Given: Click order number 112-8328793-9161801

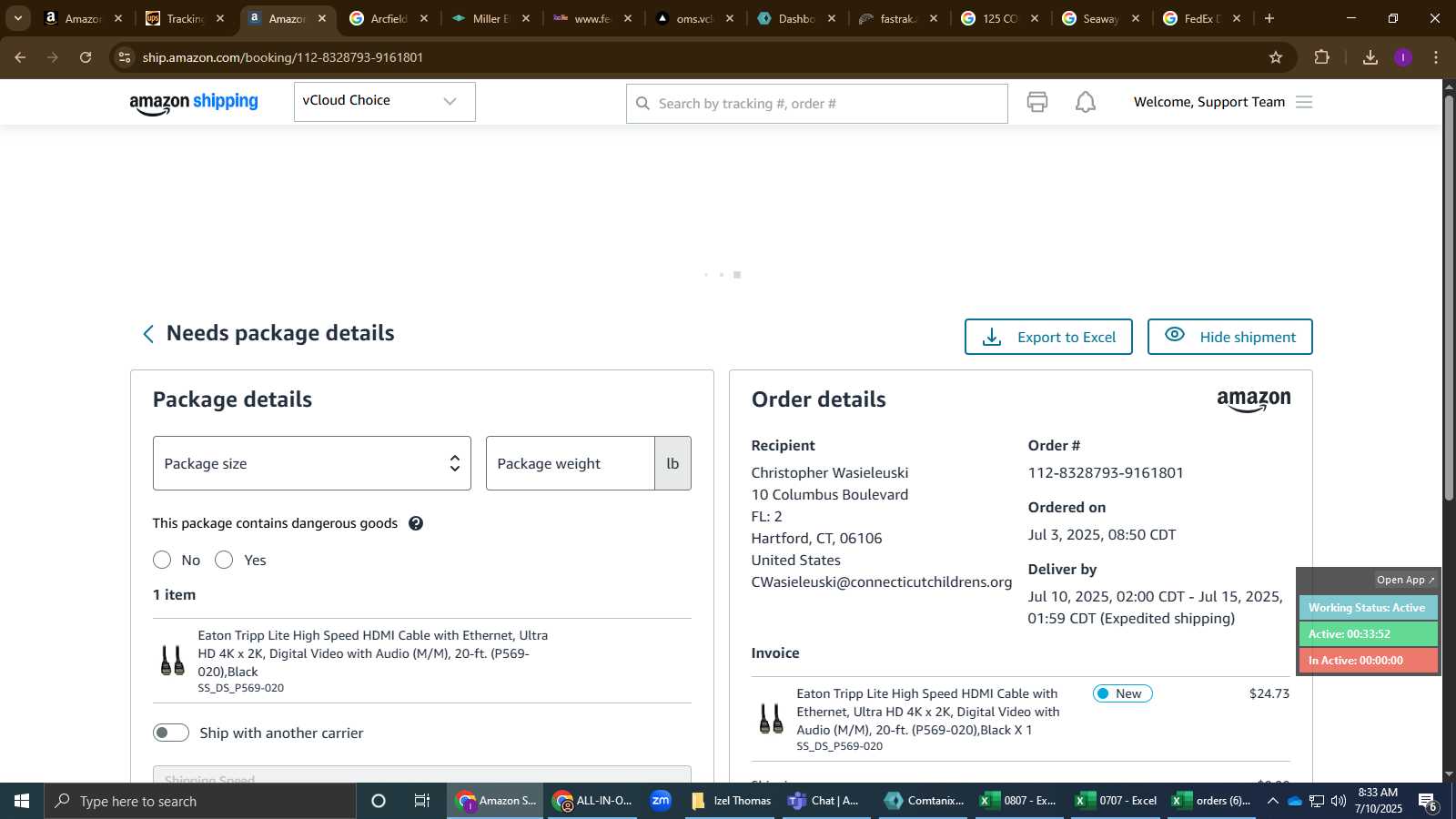Looking at the screenshot, I should [1106, 473].
